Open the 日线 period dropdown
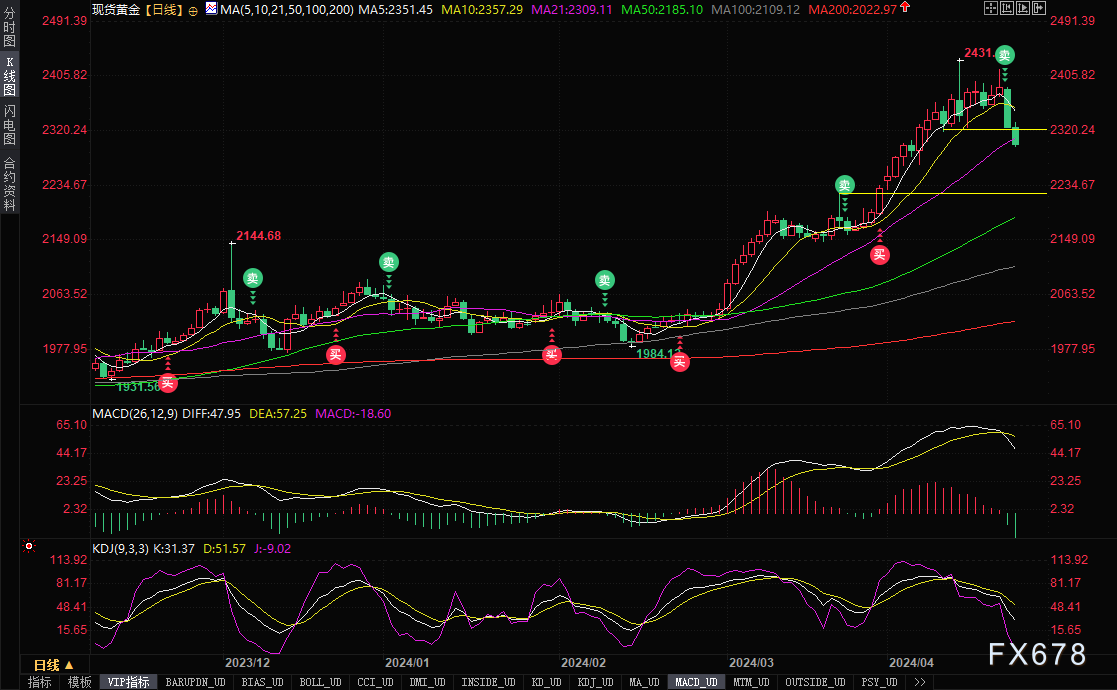The height and width of the screenshot is (690, 1117). point(53,665)
